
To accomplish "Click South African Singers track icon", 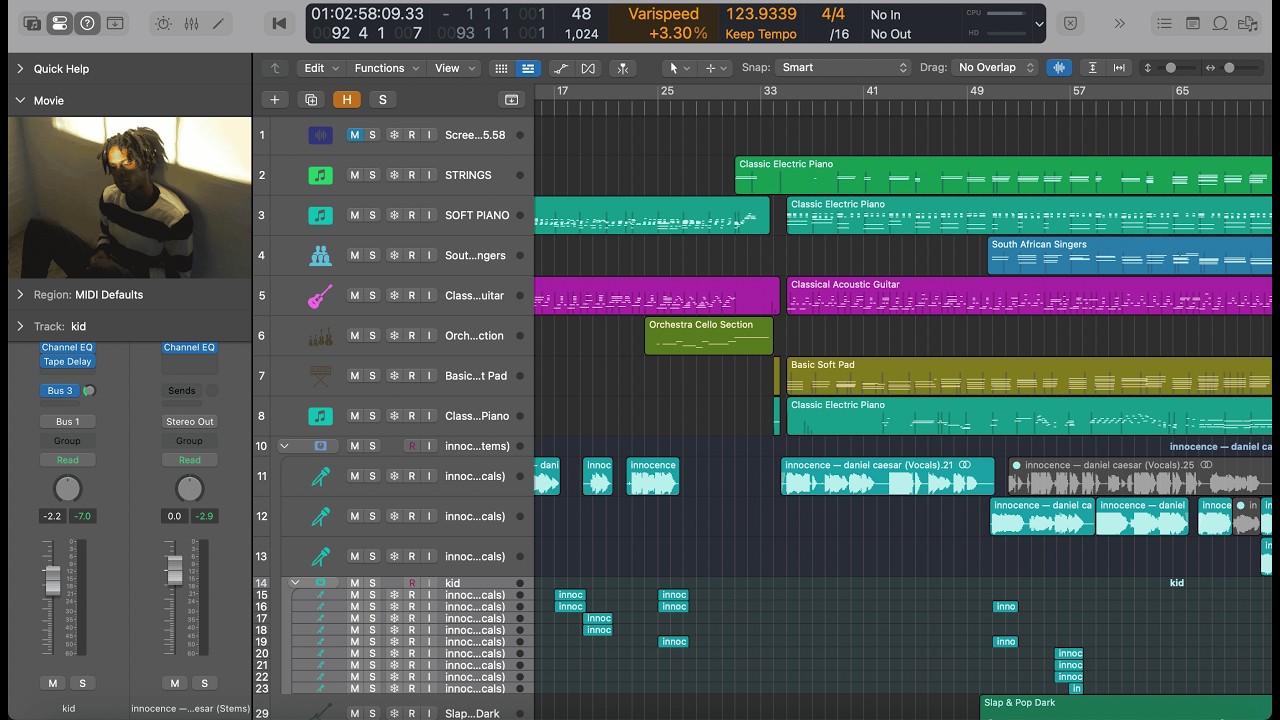I will pyautogui.click(x=320, y=255).
